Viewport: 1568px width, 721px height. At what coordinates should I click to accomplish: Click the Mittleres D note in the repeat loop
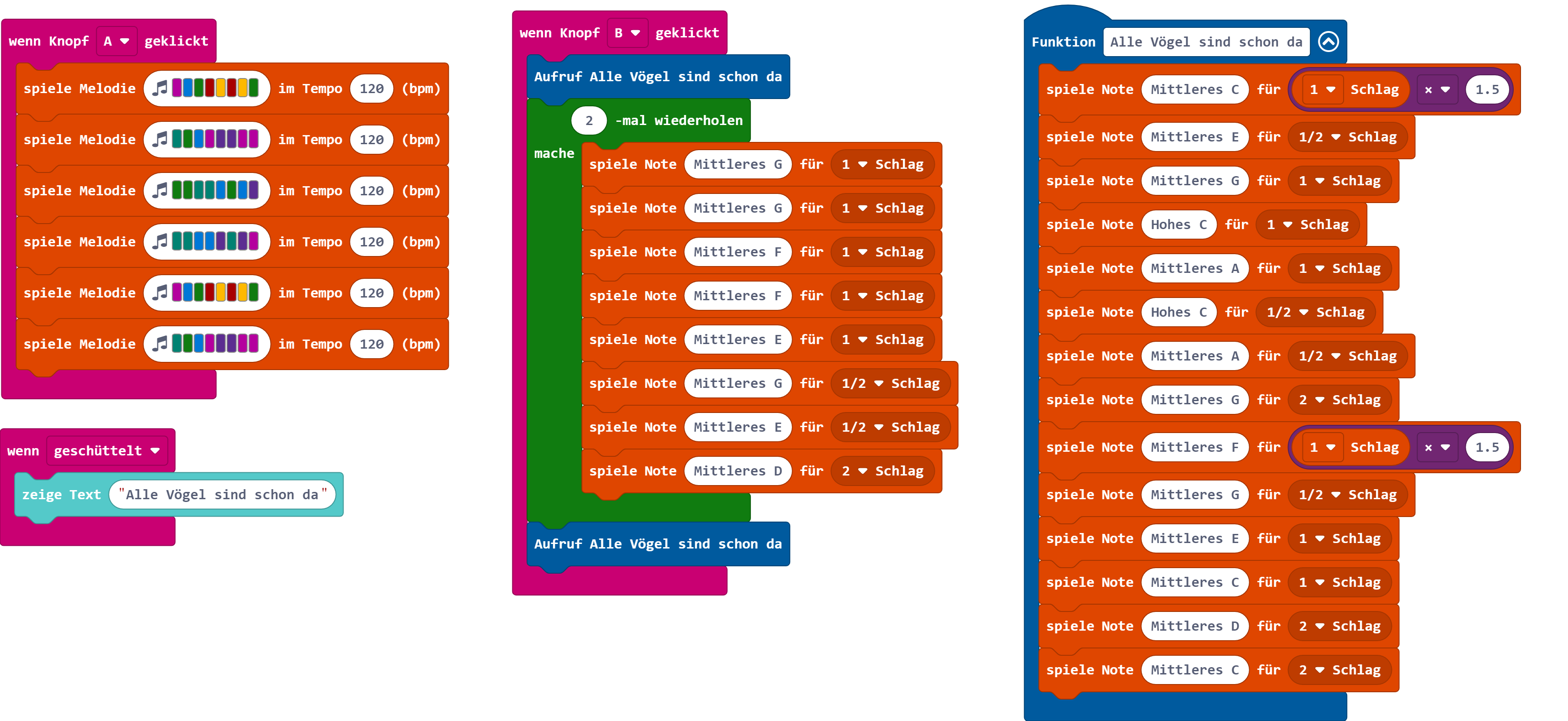[737, 471]
